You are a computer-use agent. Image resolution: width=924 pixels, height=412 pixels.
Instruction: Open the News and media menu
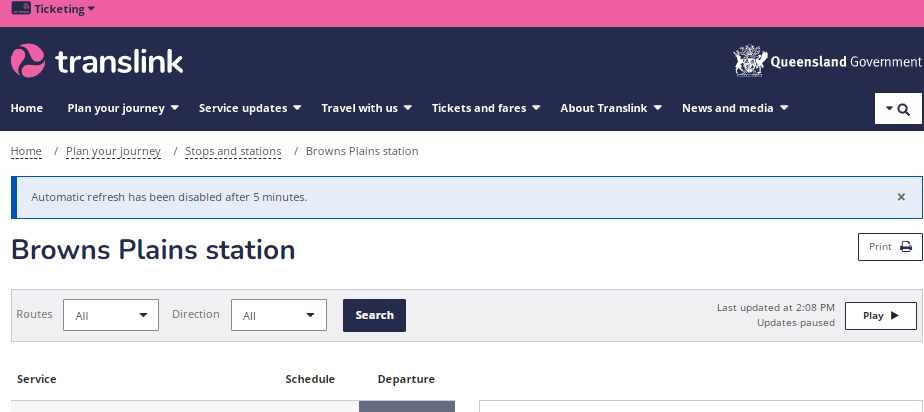click(735, 108)
